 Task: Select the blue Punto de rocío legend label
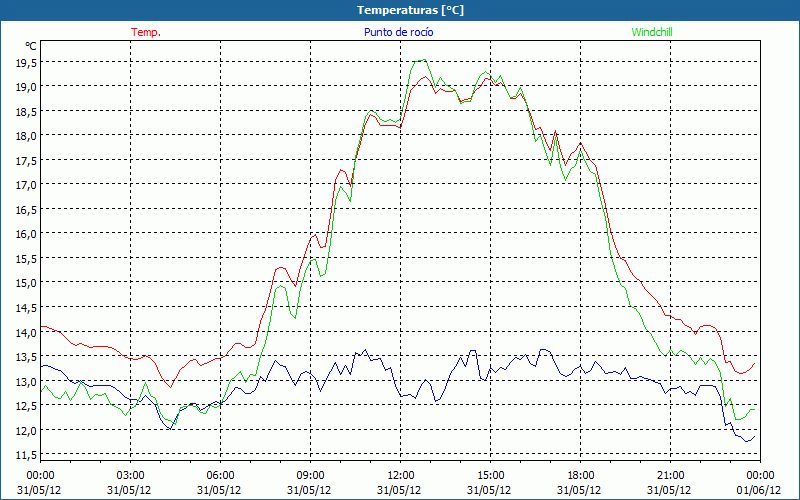point(398,32)
